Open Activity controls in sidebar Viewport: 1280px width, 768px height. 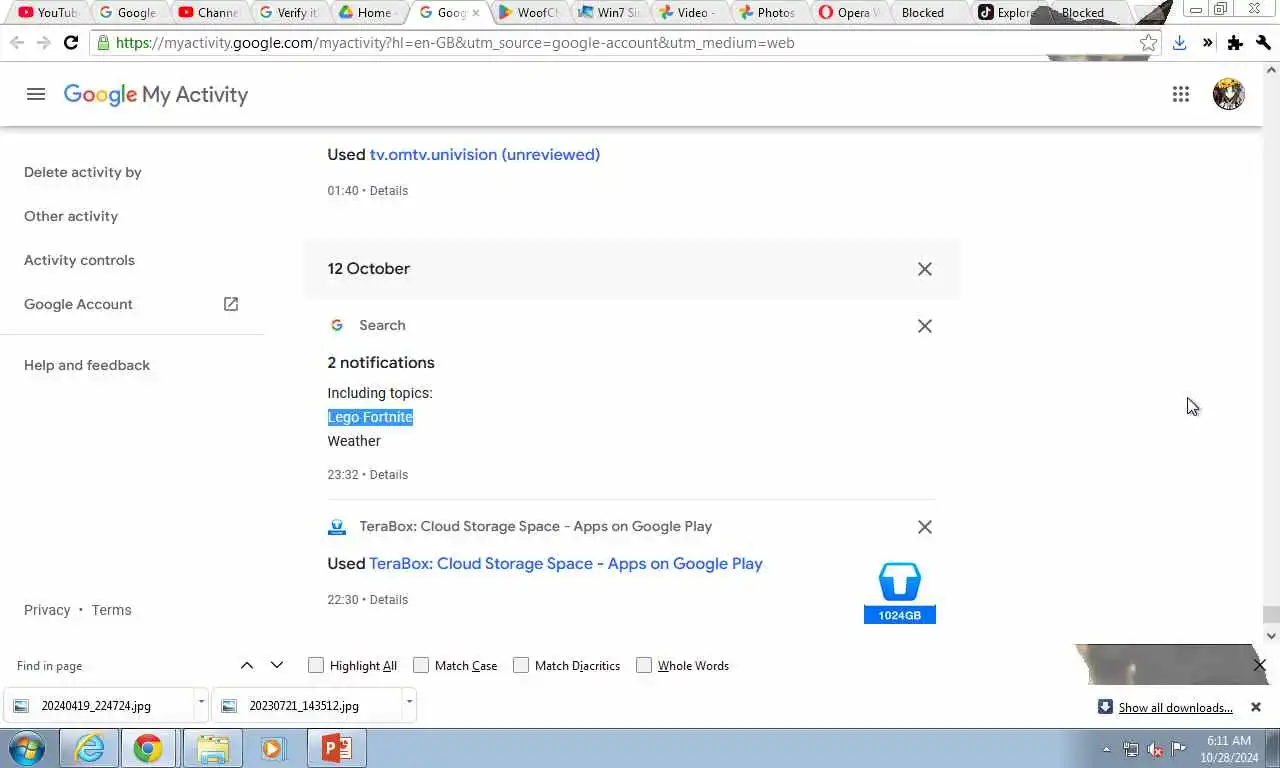pyautogui.click(x=79, y=260)
